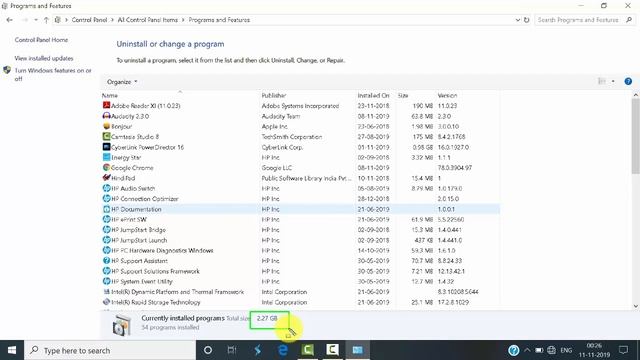640x360 pixels.
Task: Launch Microsoft Edge from the taskbar
Action: point(282,350)
